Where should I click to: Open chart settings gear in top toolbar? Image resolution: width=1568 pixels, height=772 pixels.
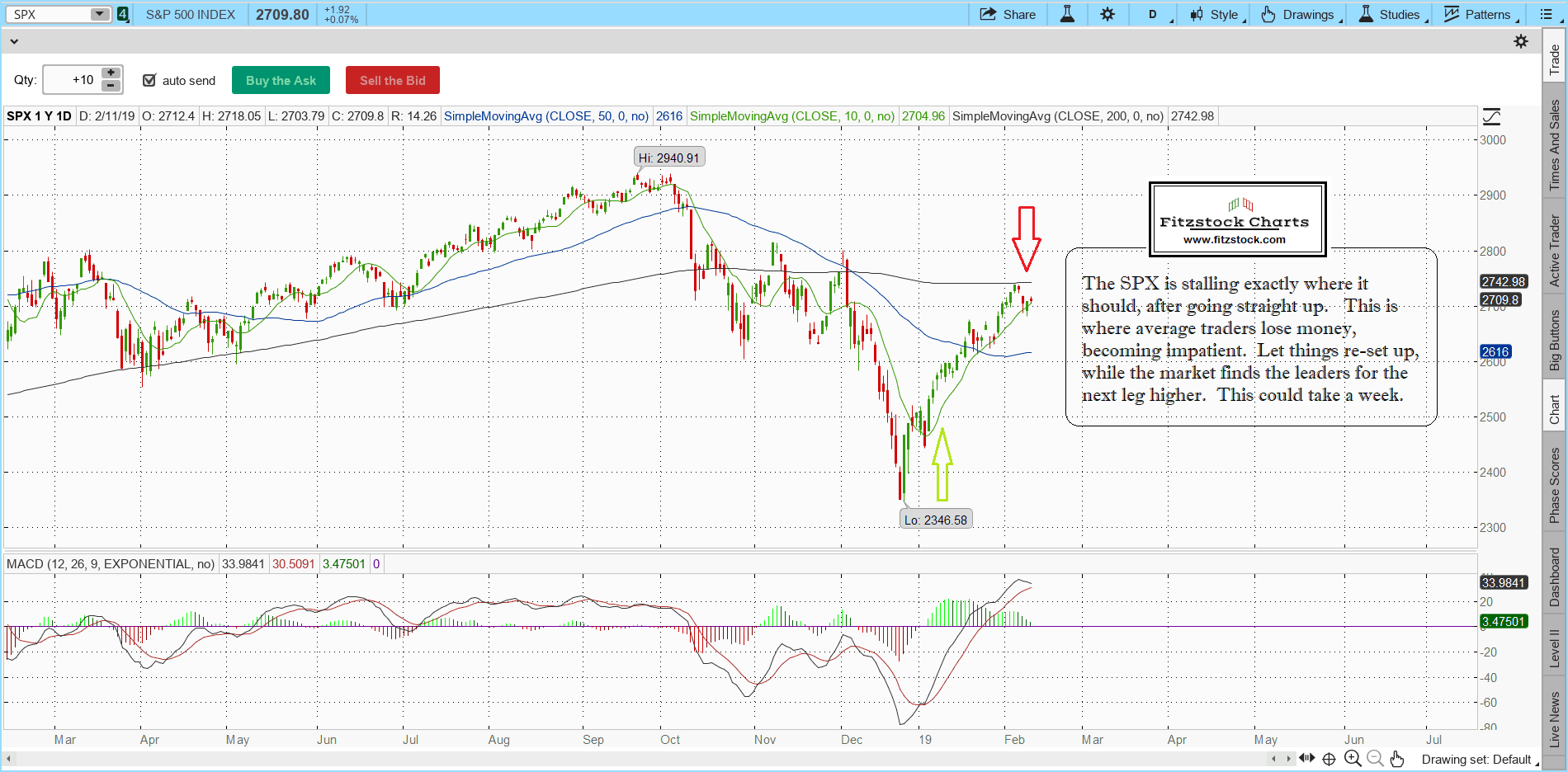(x=1108, y=14)
